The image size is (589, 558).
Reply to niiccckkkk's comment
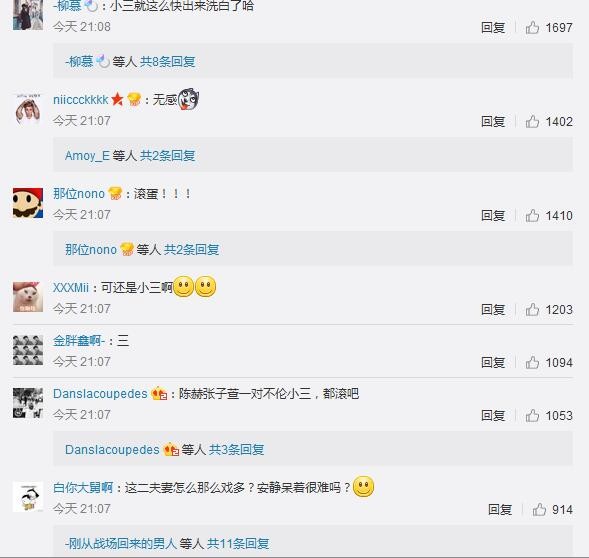click(x=493, y=121)
